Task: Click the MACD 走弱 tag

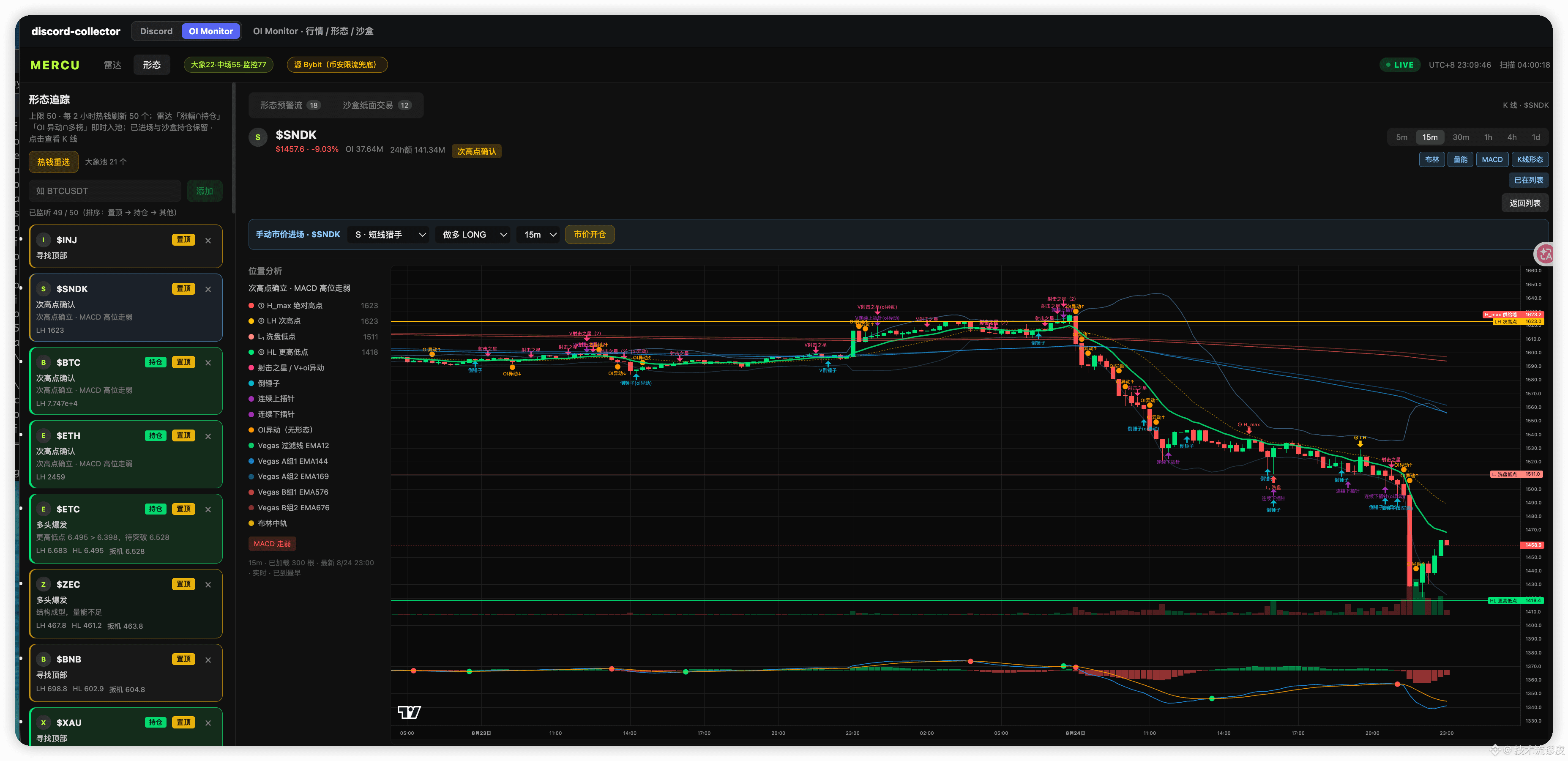Action: click(x=272, y=544)
